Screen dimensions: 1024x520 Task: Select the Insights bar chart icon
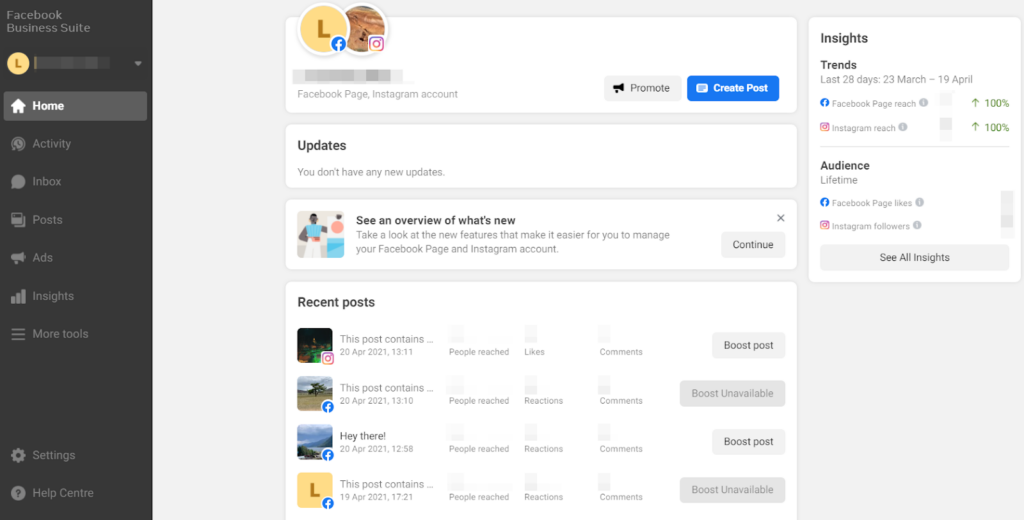click(18, 296)
